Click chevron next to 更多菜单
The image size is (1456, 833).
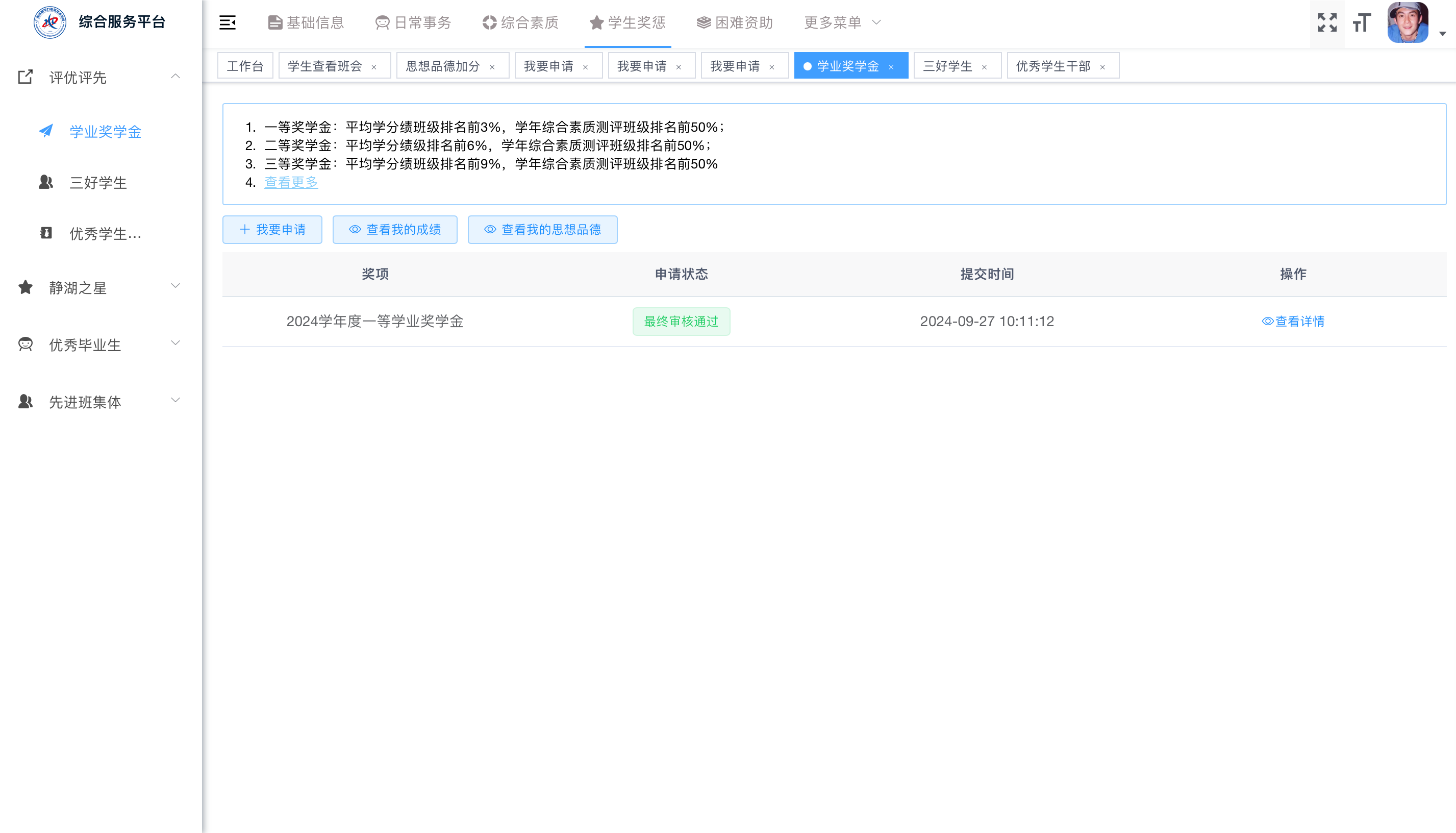(x=876, y=23)
